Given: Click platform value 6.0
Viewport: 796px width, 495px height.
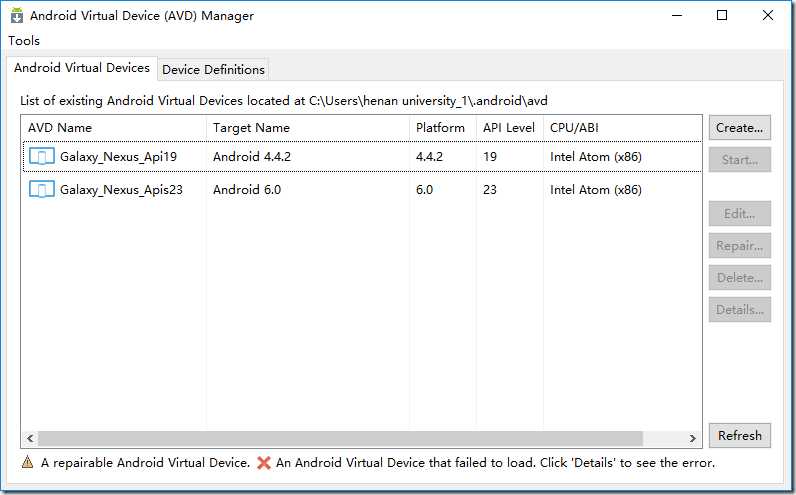Looking at the screenshot, I should (x=424, y=189).
